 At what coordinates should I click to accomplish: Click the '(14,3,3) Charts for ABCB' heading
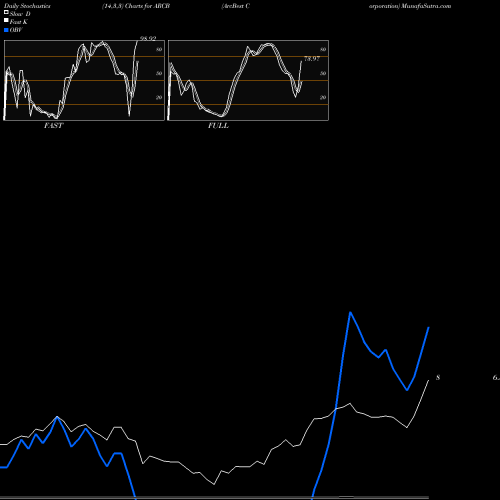tap(136, 6)
